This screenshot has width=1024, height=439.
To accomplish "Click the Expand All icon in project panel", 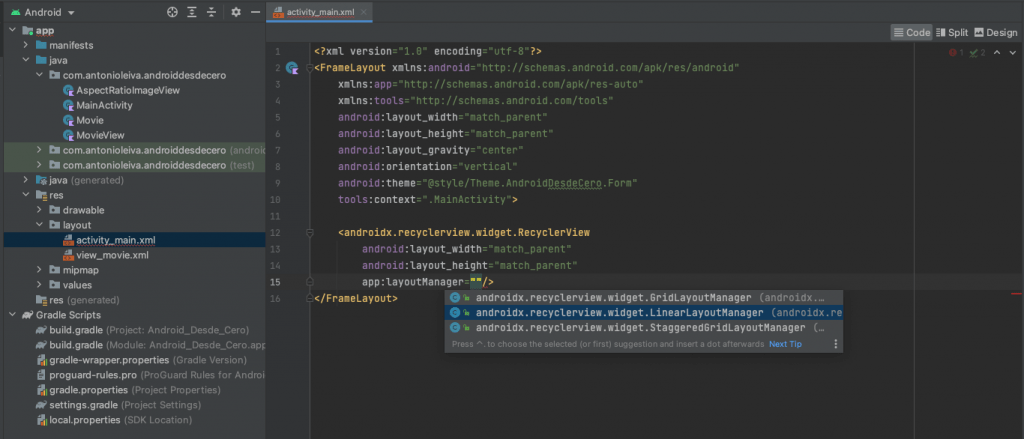I will pos(191,12).
